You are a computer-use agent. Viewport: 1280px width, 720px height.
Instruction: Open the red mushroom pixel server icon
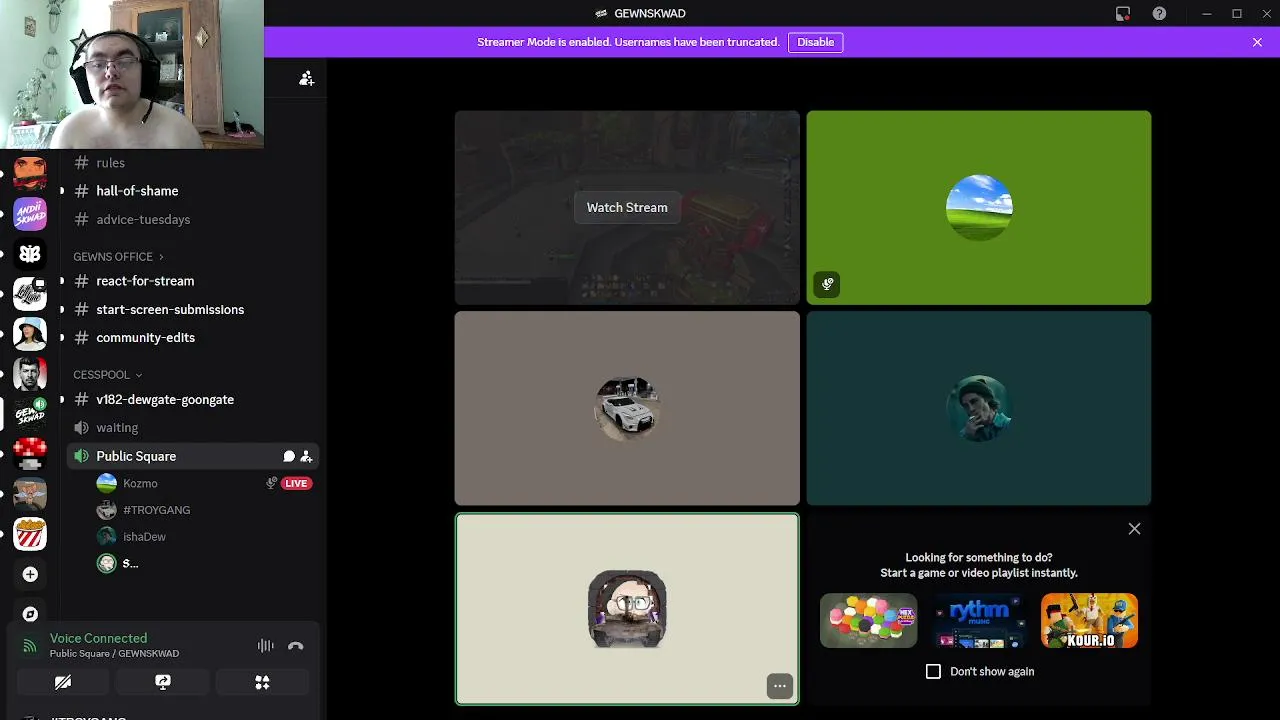(x=30, y=454)
